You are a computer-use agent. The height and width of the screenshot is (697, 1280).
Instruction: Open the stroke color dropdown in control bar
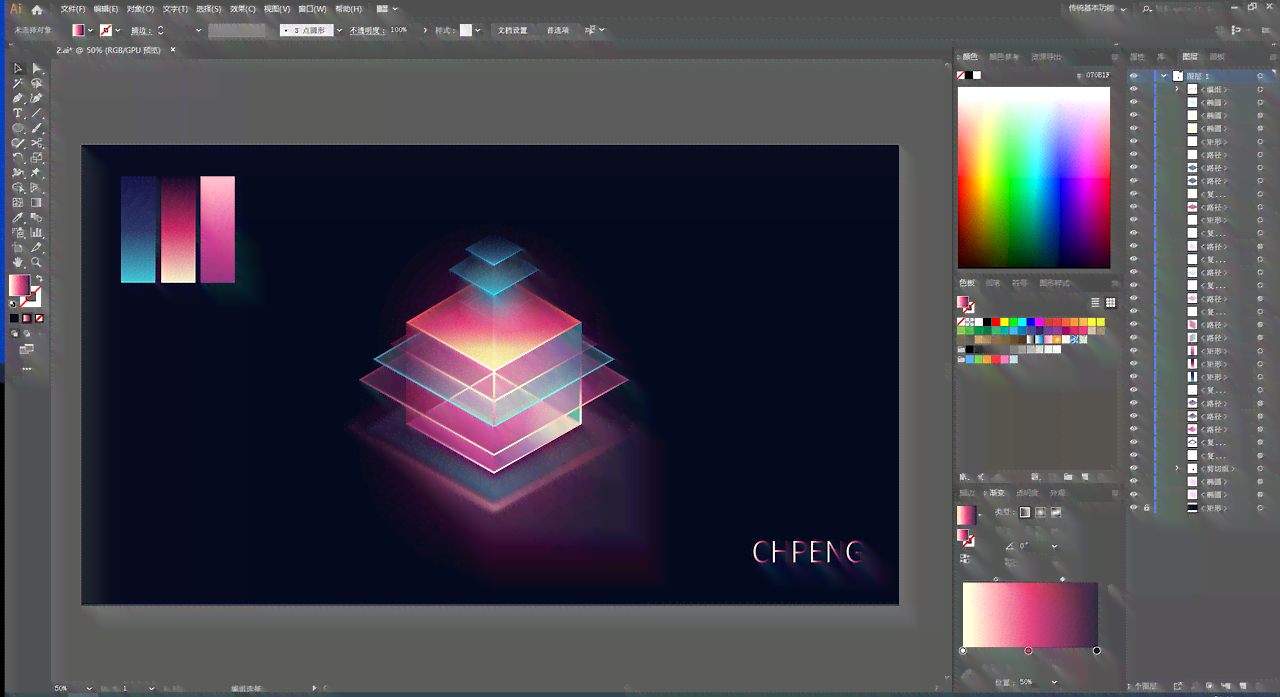click(x=117, y=30)
